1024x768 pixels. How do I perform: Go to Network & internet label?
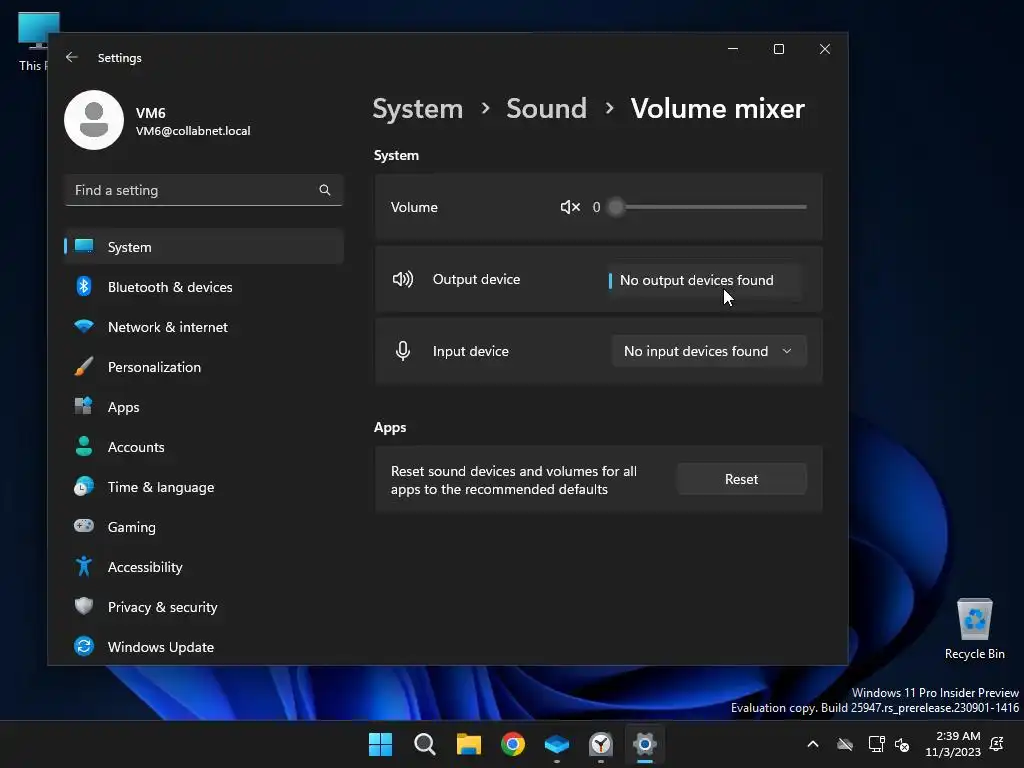168,327
